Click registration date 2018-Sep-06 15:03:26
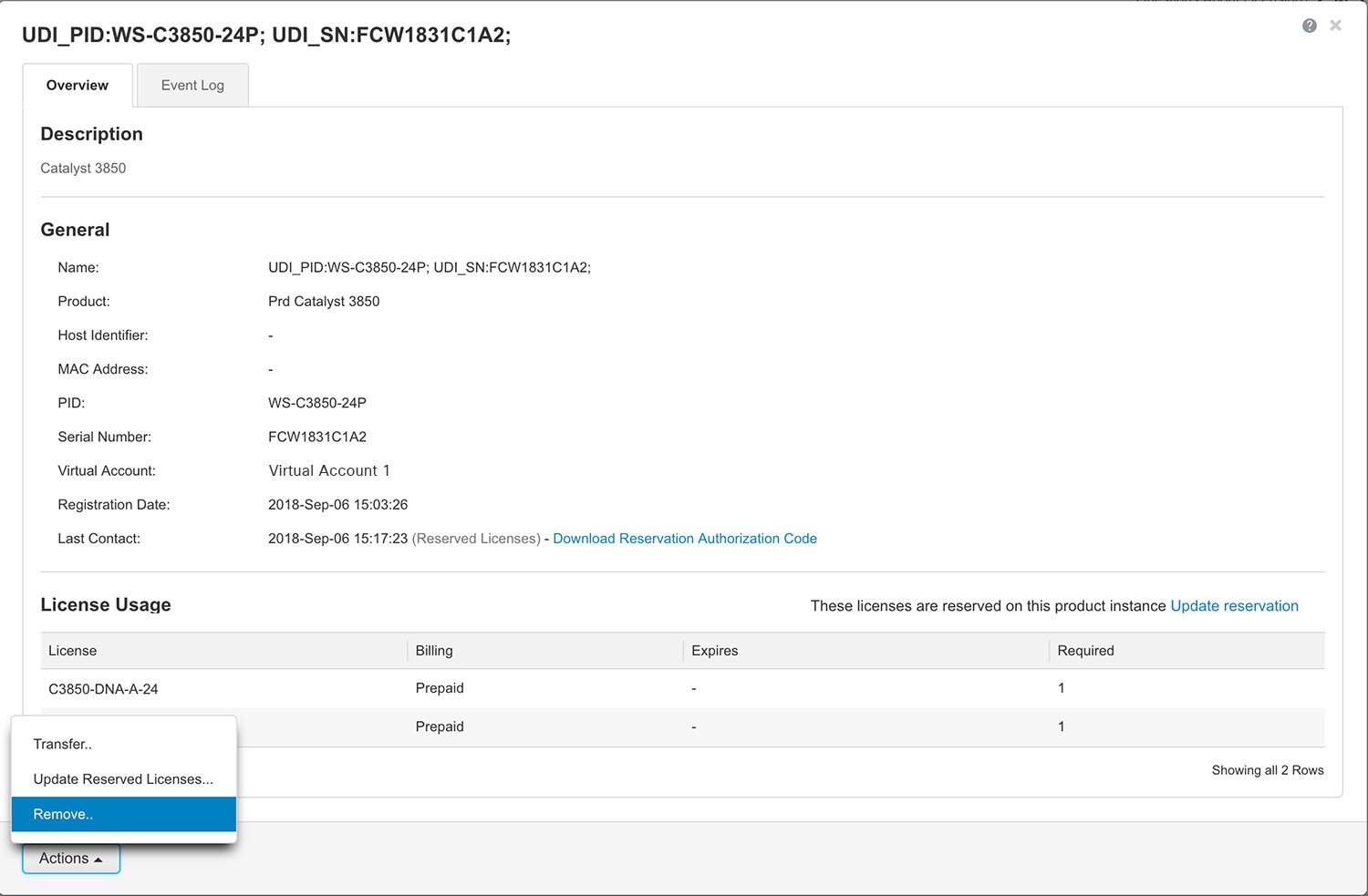 point(337,505)
